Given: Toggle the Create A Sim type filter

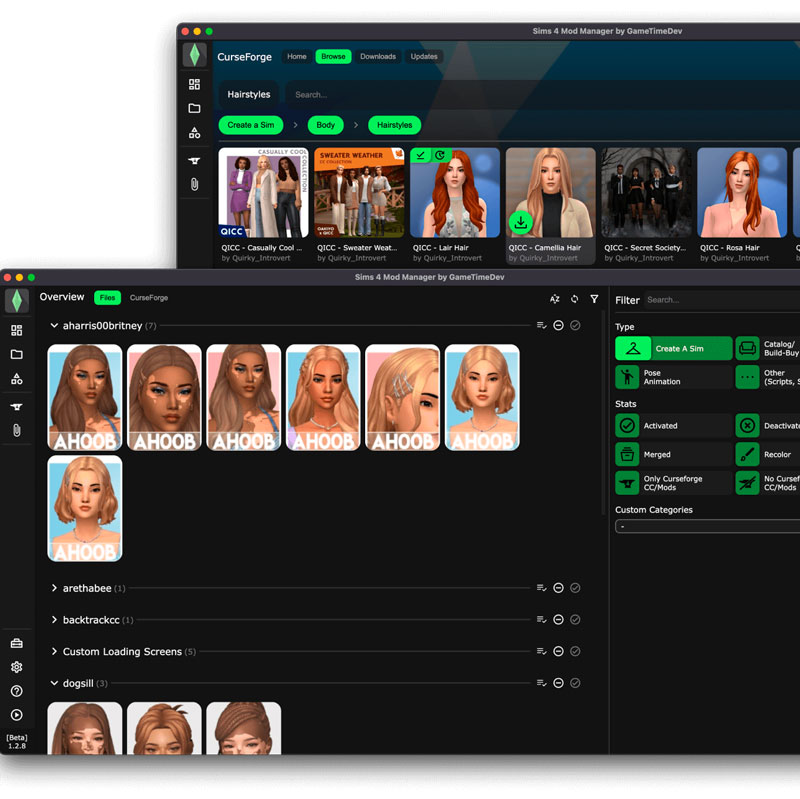Looking at the screenshot, I should click(673, 348).
